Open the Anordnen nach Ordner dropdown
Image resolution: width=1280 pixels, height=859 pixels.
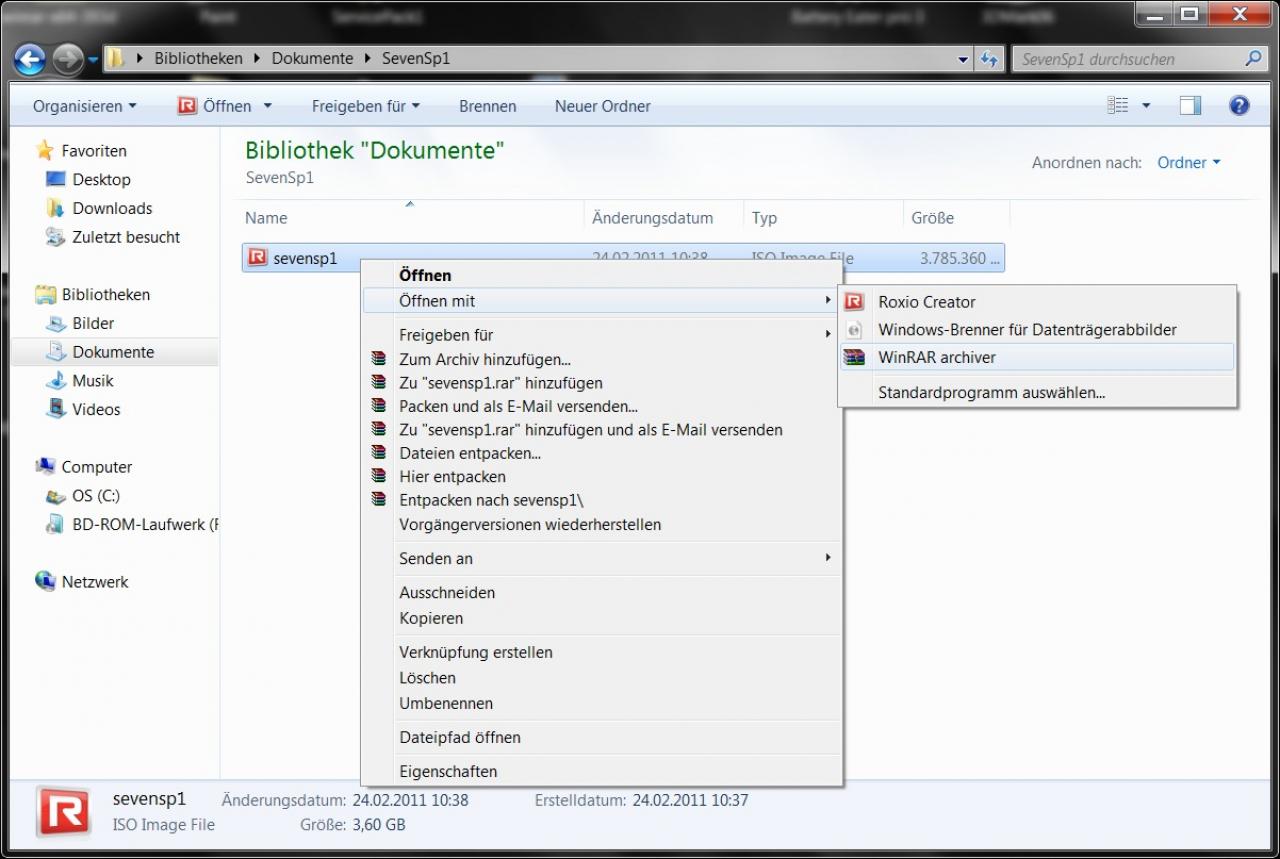tap(1189, 163)
